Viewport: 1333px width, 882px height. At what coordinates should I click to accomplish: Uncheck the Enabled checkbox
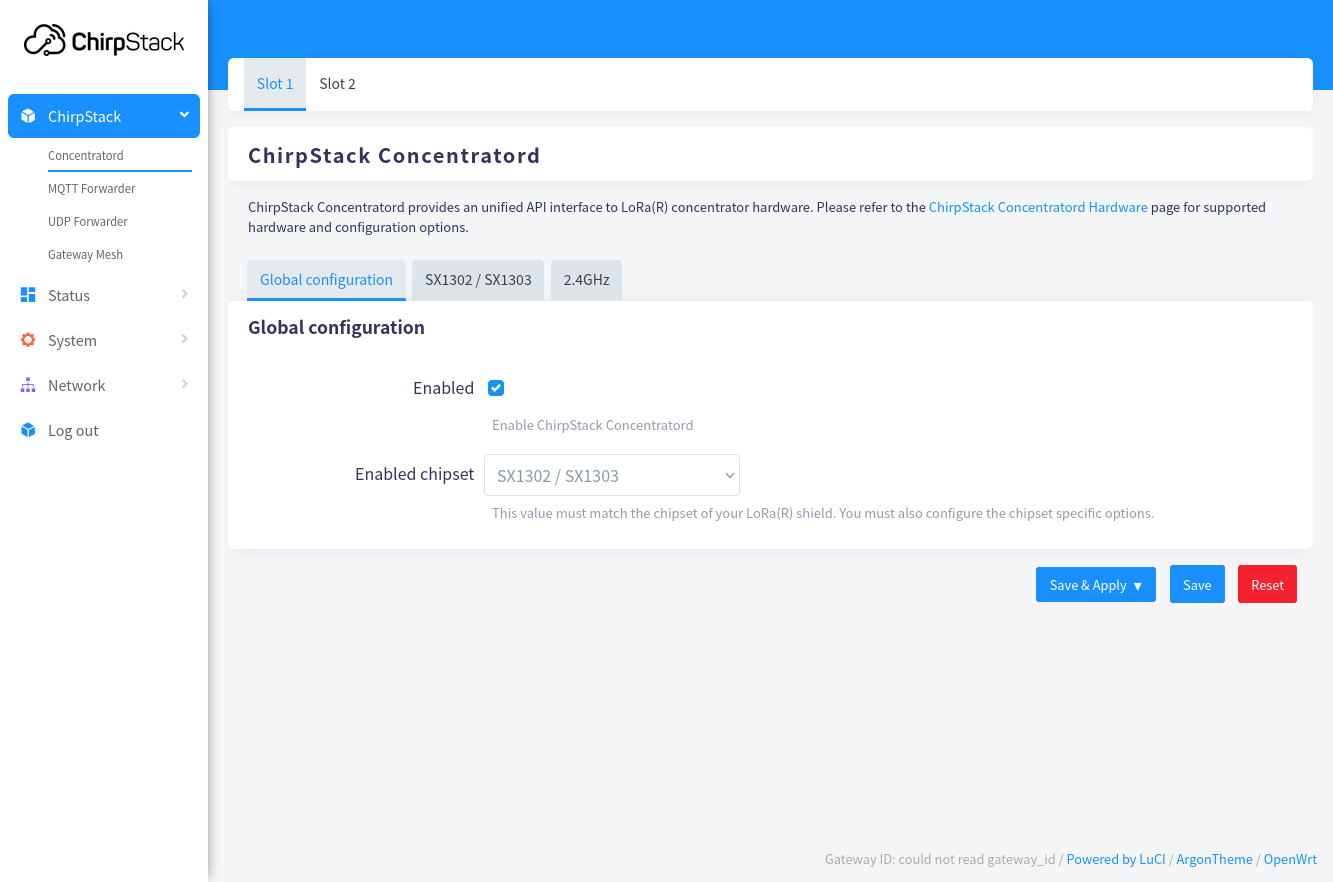tap(496, 388)
